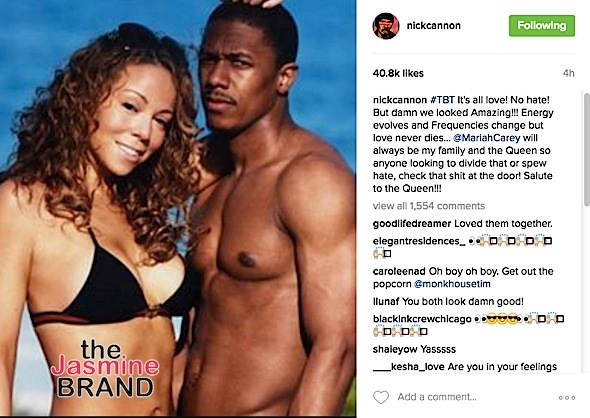Click the nickcannon username in the header
This screenshot has height=418, width=590.
(433, 26)
